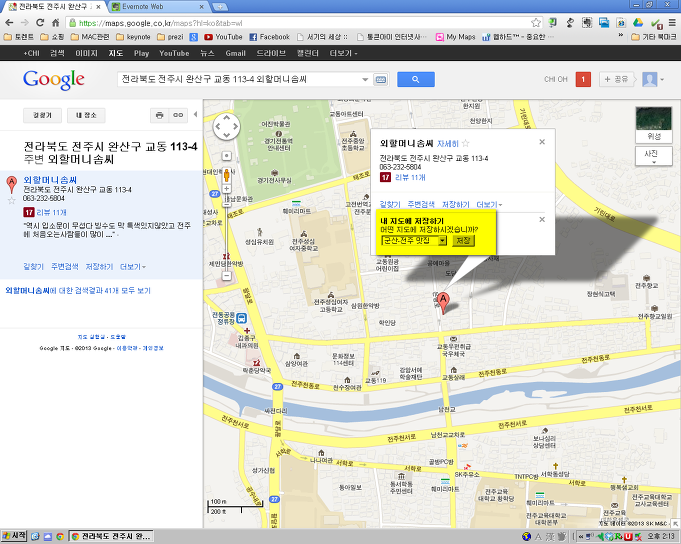This screenshot has height=544, width=681.
Task: Bookmark this page with the star icon
Action: [536, 23]
